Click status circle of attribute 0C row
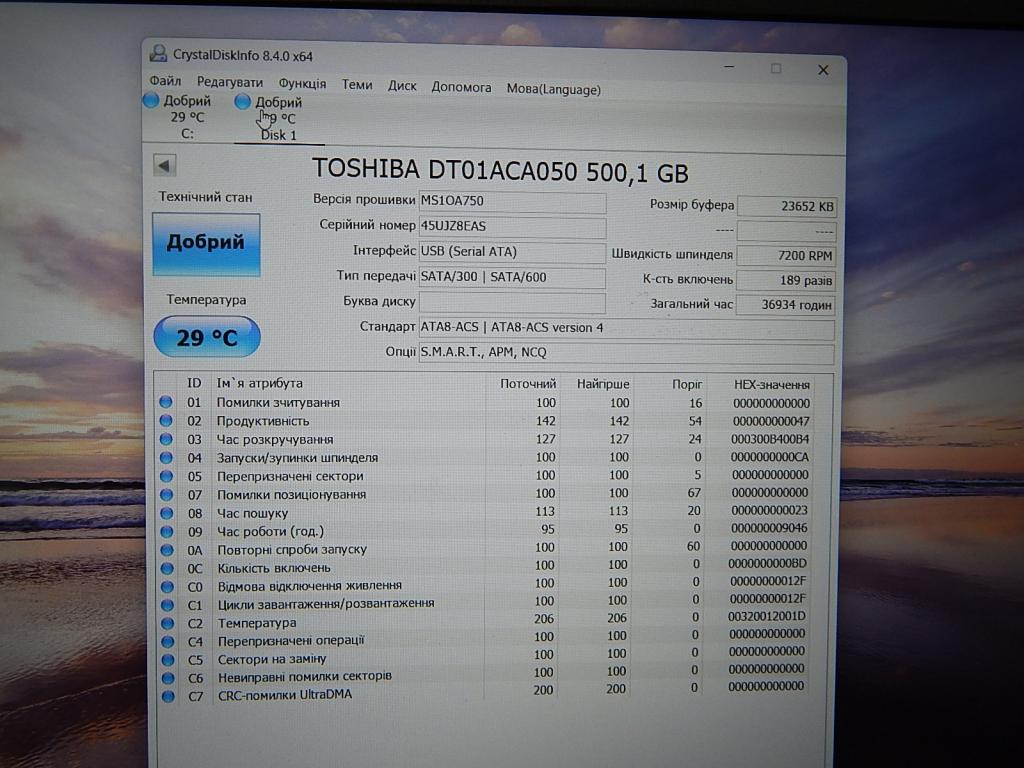The height and width of the screenshot is (768, 1024). (167, 568)
